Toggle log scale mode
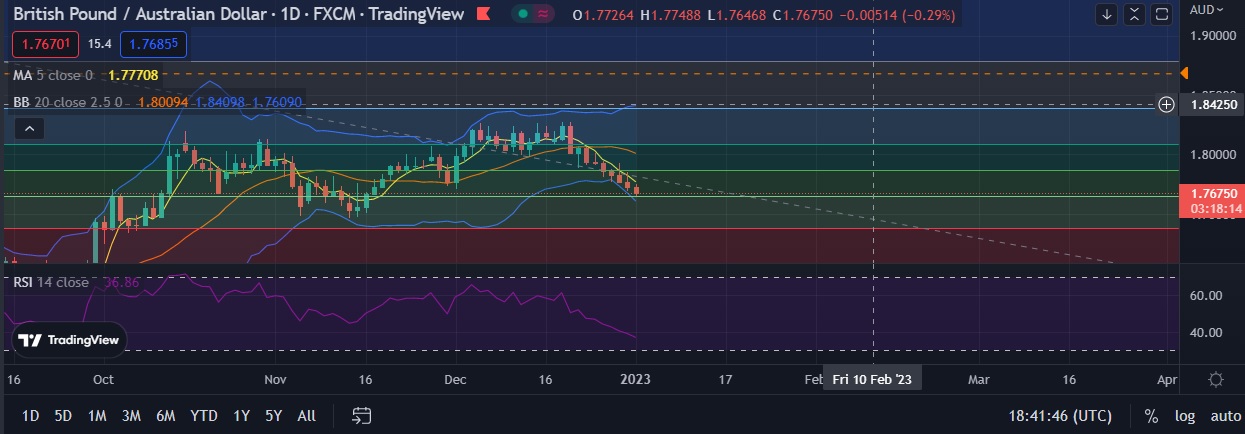The image size is (1245, 434). (1184, 415)
